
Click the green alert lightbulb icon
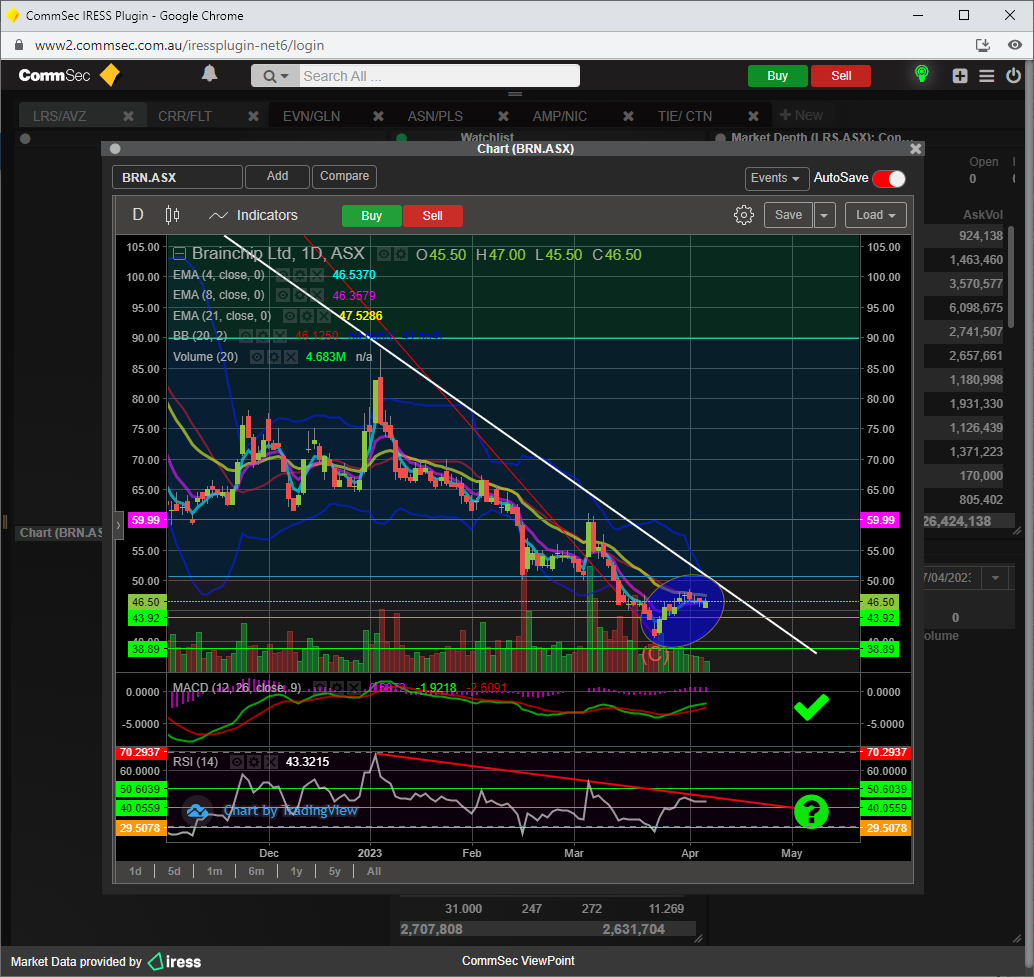click(922, 74)
